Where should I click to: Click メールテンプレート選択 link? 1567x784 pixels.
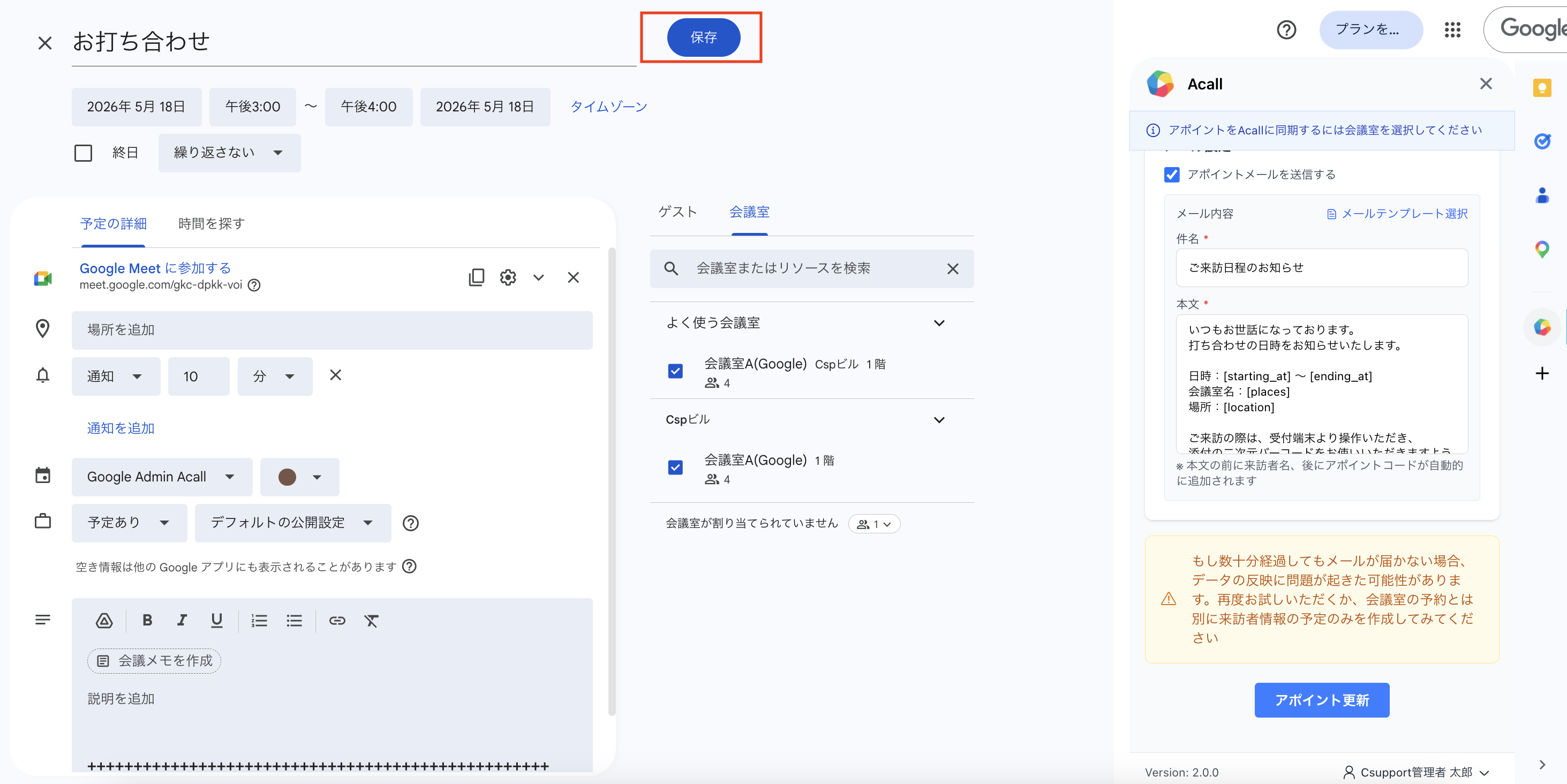coord(1397,214)
